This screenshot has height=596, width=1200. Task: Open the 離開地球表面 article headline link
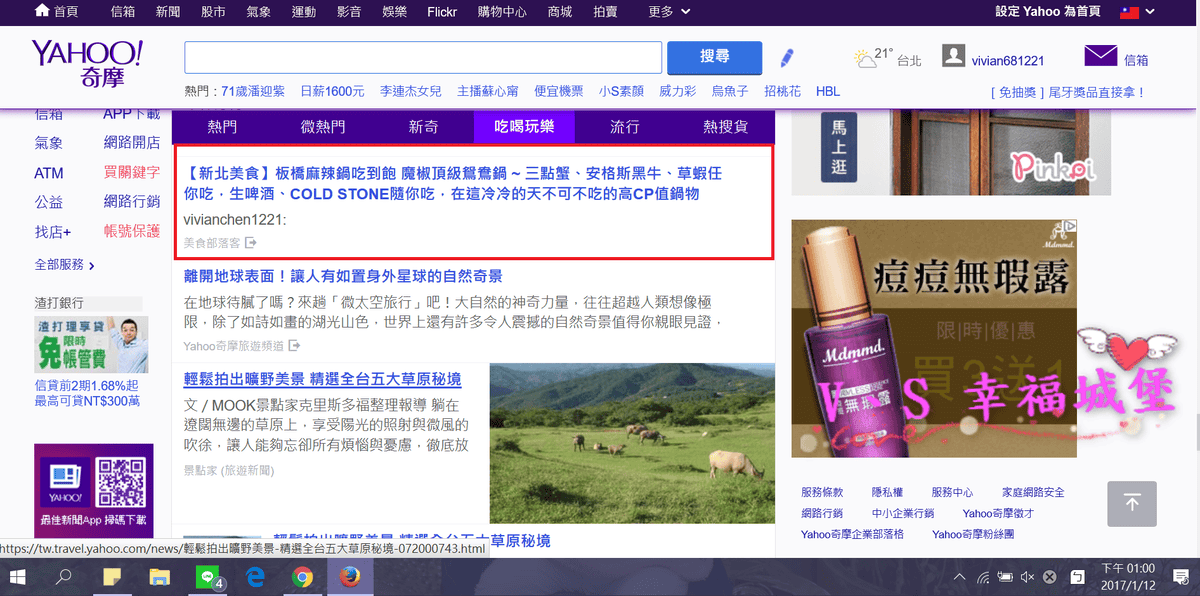pyautogui.click(x=343, y=276)
